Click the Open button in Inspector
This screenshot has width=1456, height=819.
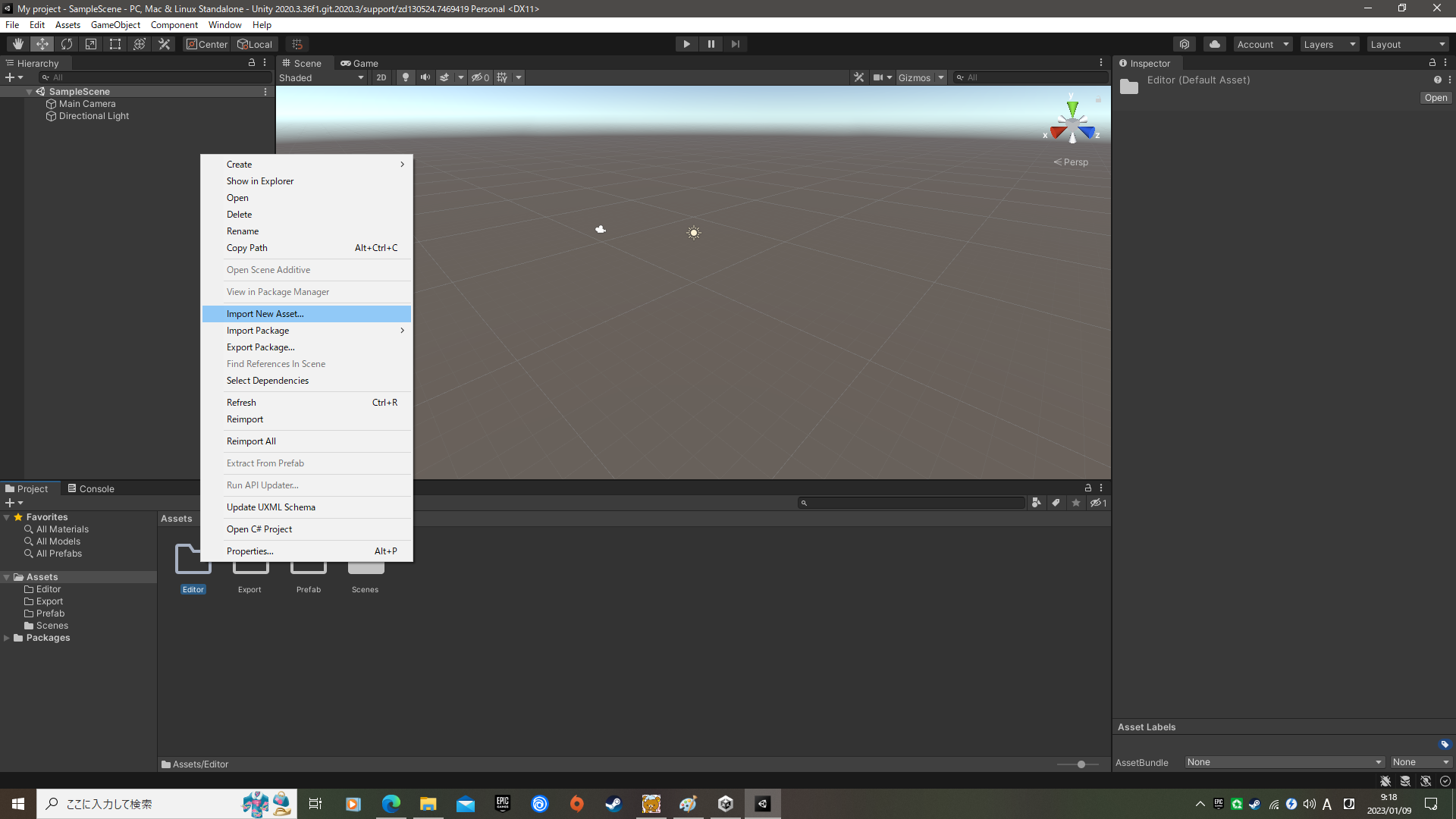1436,98
